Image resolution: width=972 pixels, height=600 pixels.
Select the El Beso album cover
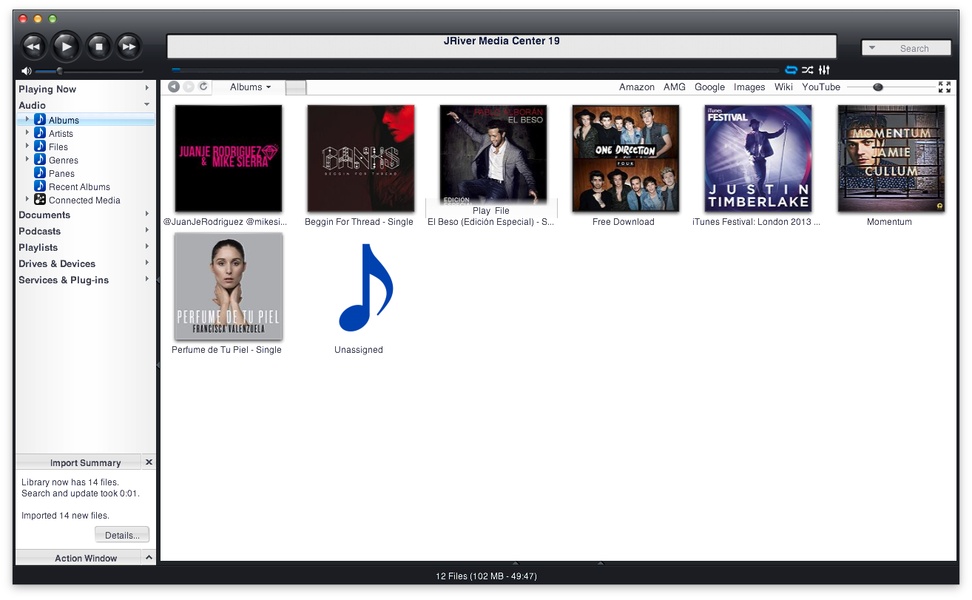click(x=493, y=153)
